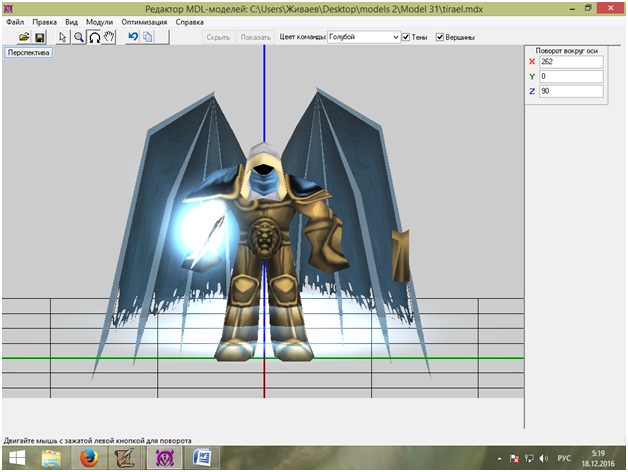The height and width of the screenshot is (472, 628).
Task: Select the arrow pointer tool
Action: (x=63, y=37)
